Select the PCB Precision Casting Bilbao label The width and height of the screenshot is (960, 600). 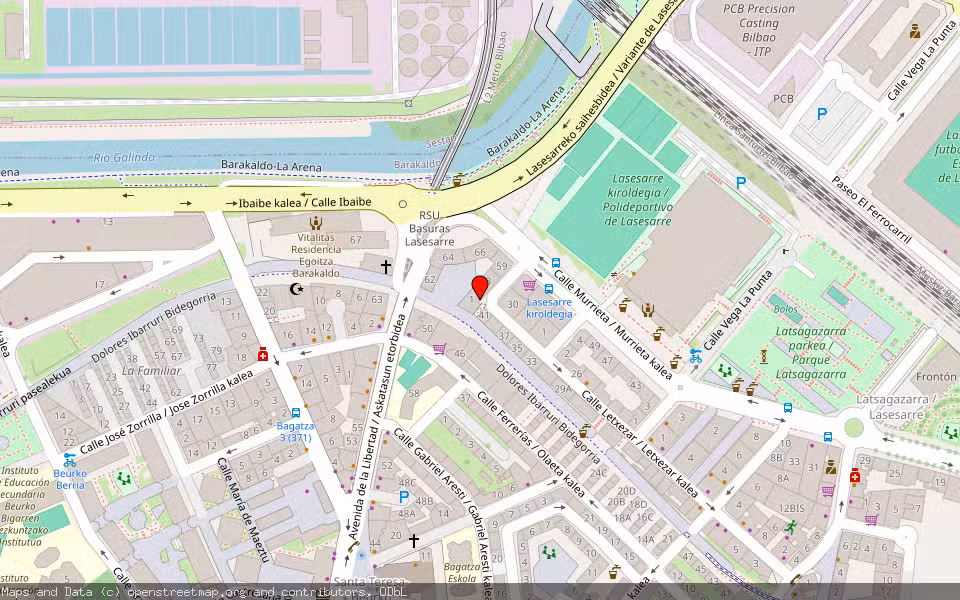[x=759, y=30]
